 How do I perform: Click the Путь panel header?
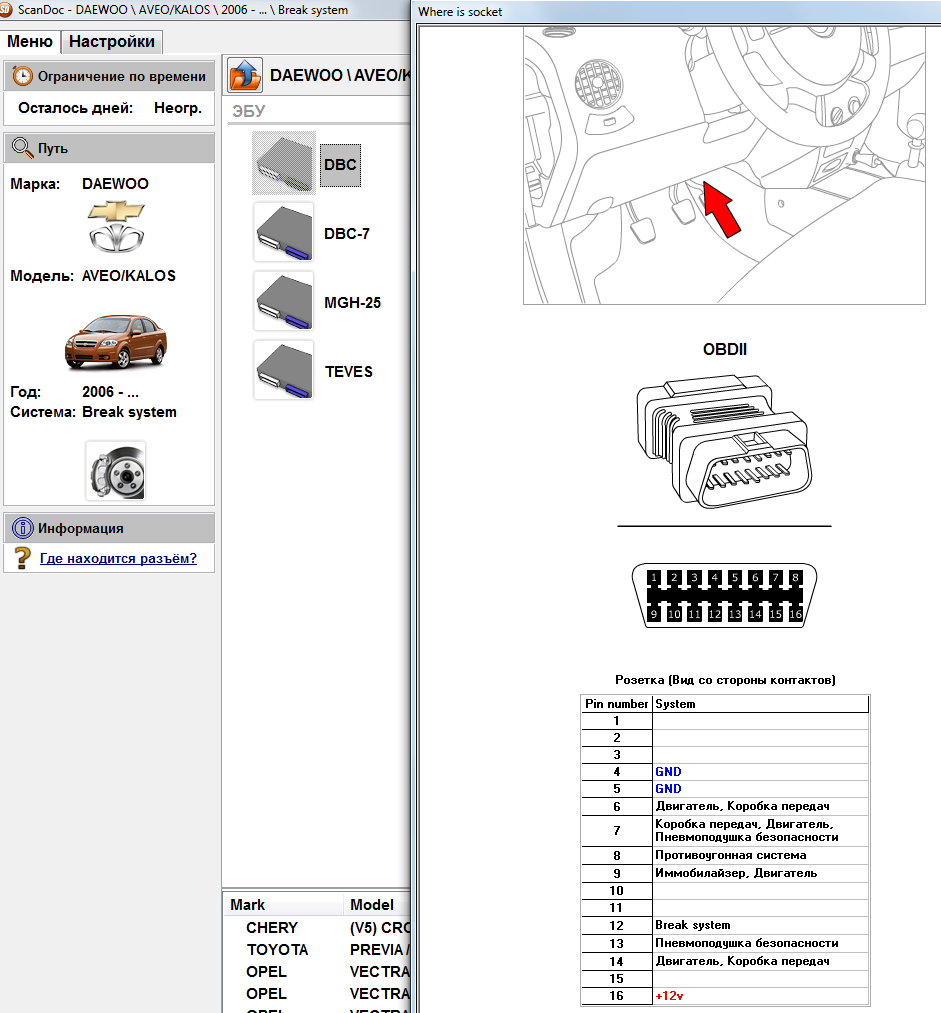pyautogui.click(x=109, y=148)
